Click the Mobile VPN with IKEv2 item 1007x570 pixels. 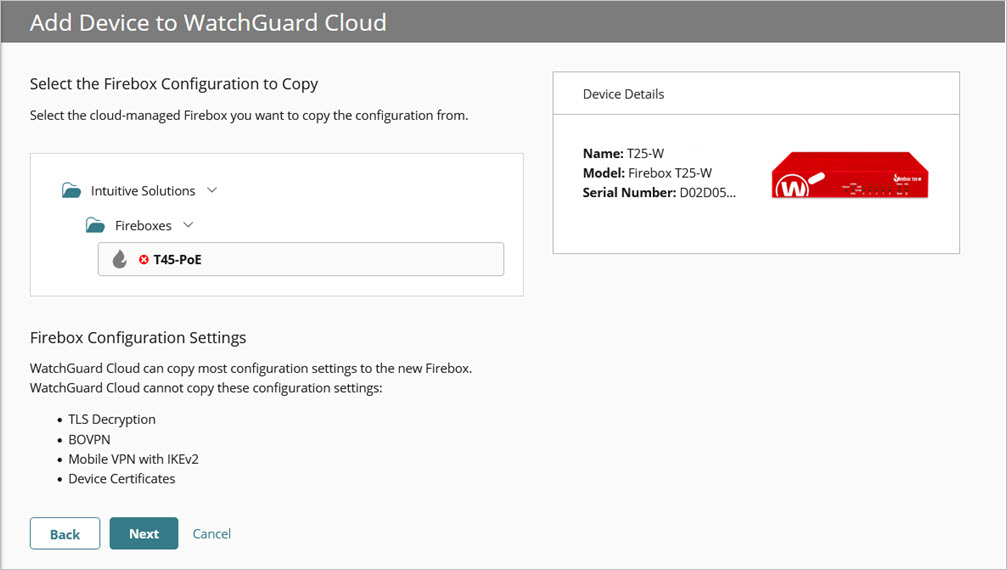coord(134,459)
